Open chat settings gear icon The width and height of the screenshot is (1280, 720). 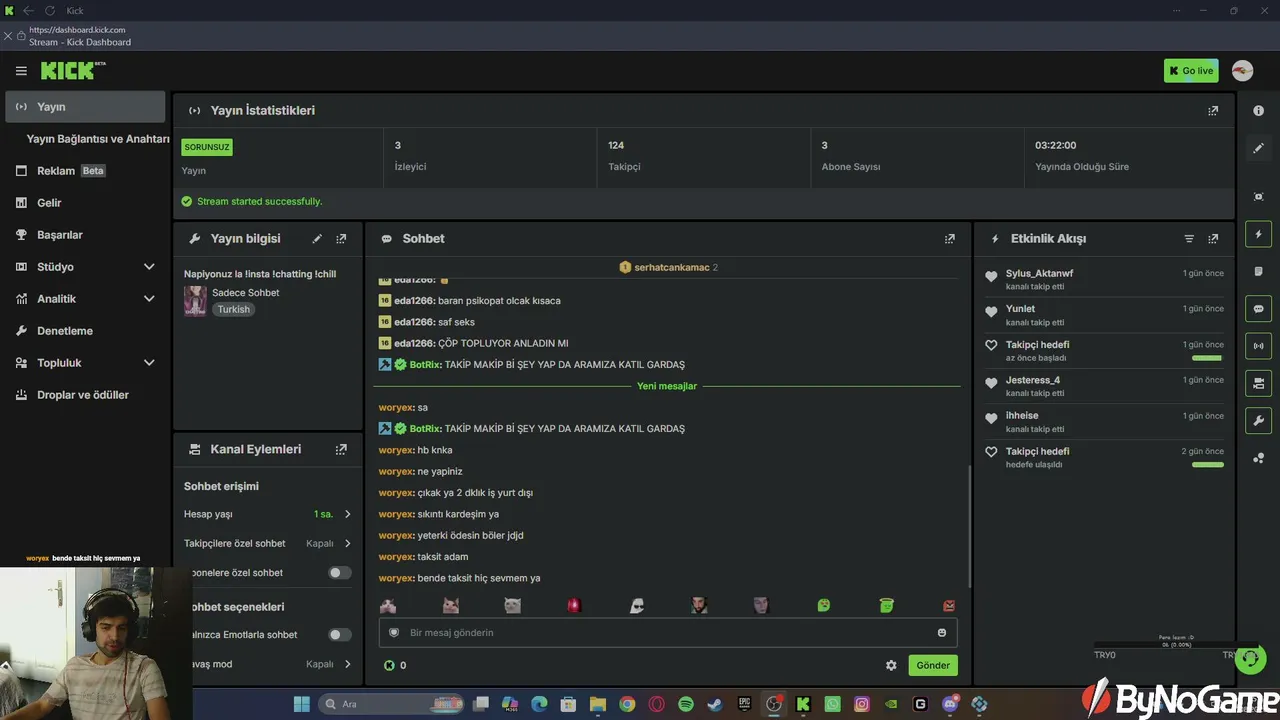pyautogui.click(x=891, y=665)
